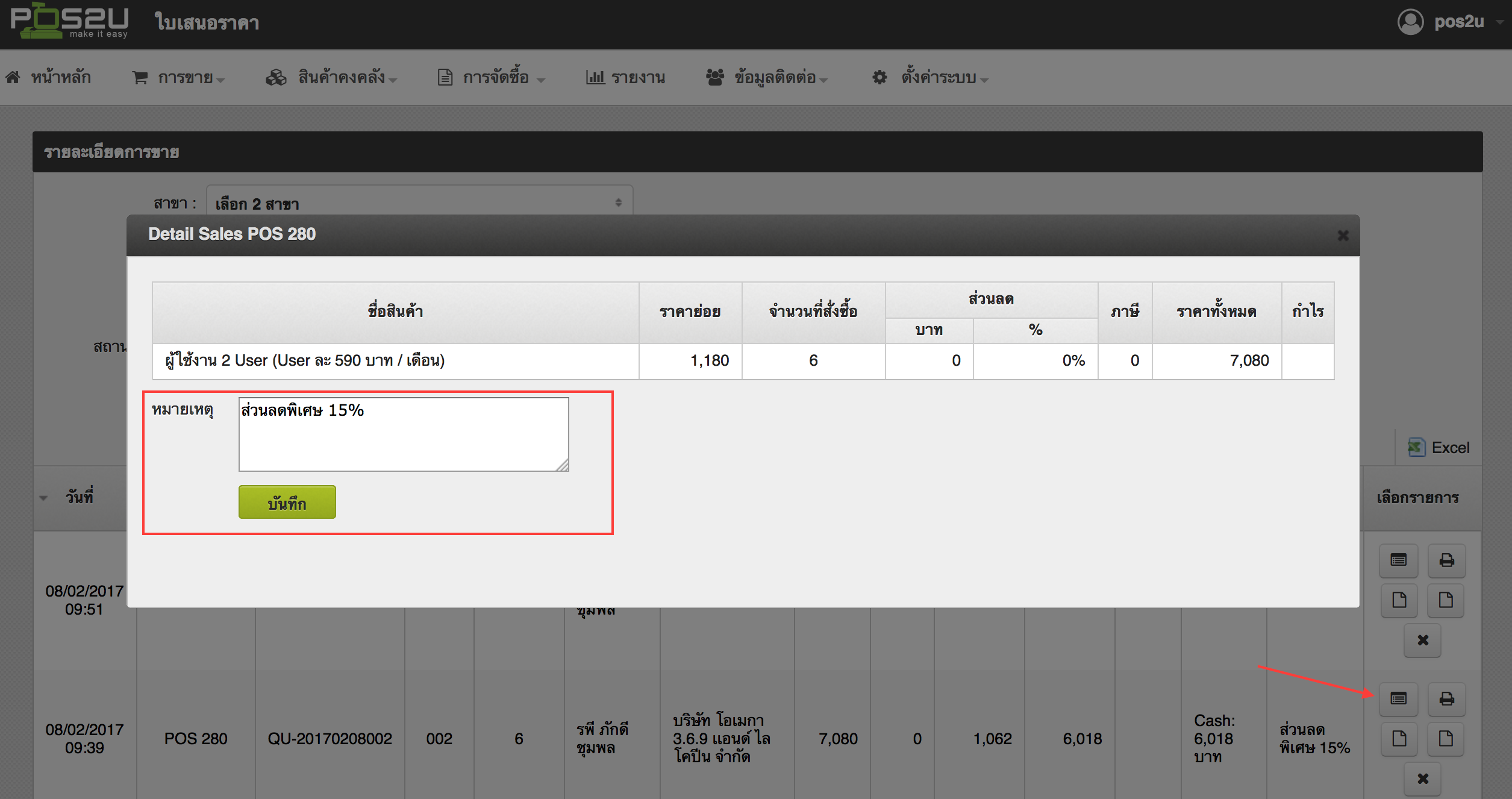Expand the pos2u account dropdown arrow

coord(1499,22)
